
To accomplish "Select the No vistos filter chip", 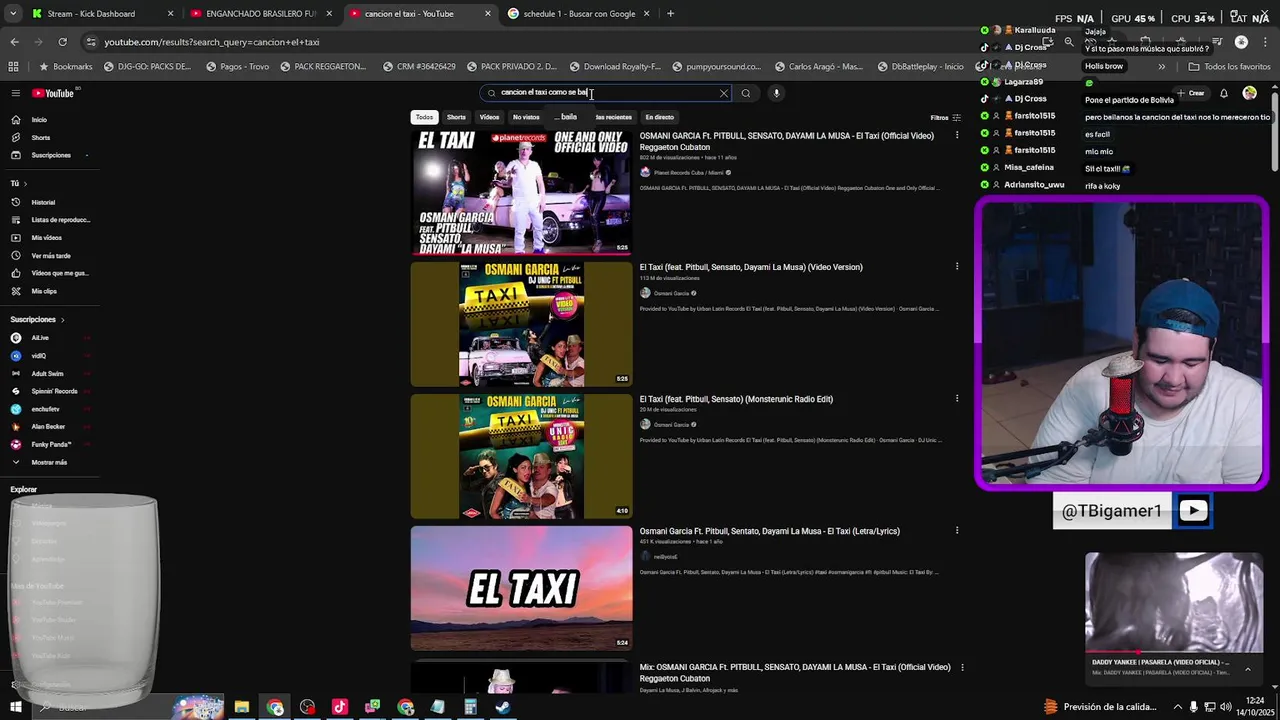I will point(526,117).
